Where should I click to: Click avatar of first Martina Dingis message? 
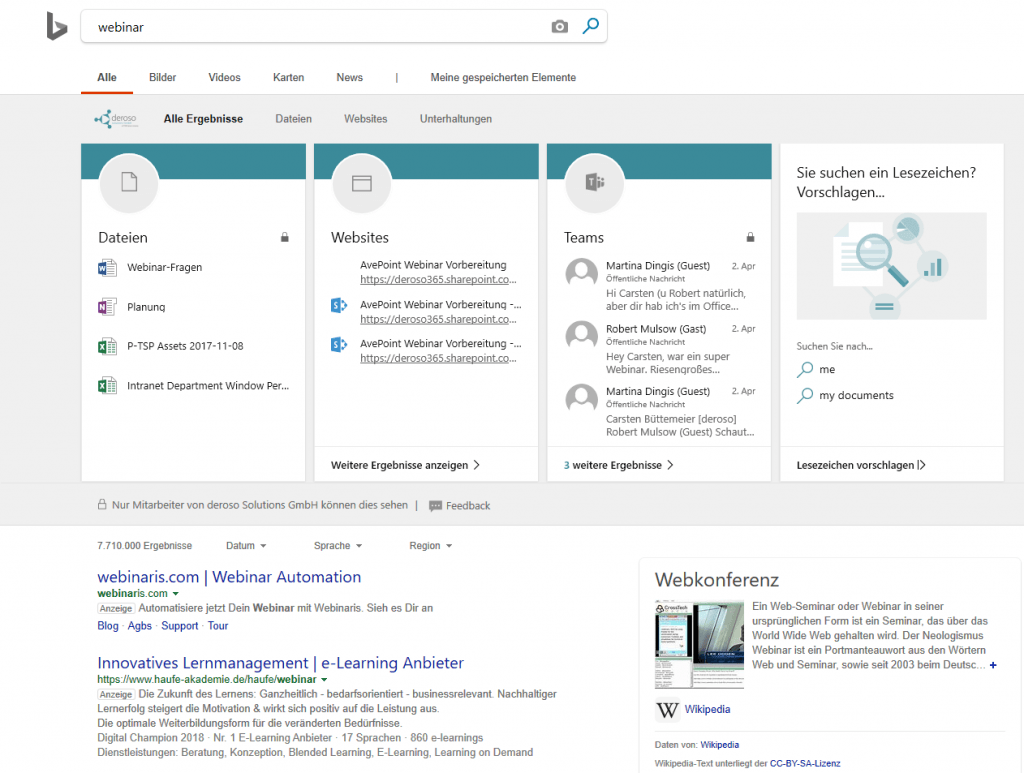pyautogui.click(x=581, y=274)
